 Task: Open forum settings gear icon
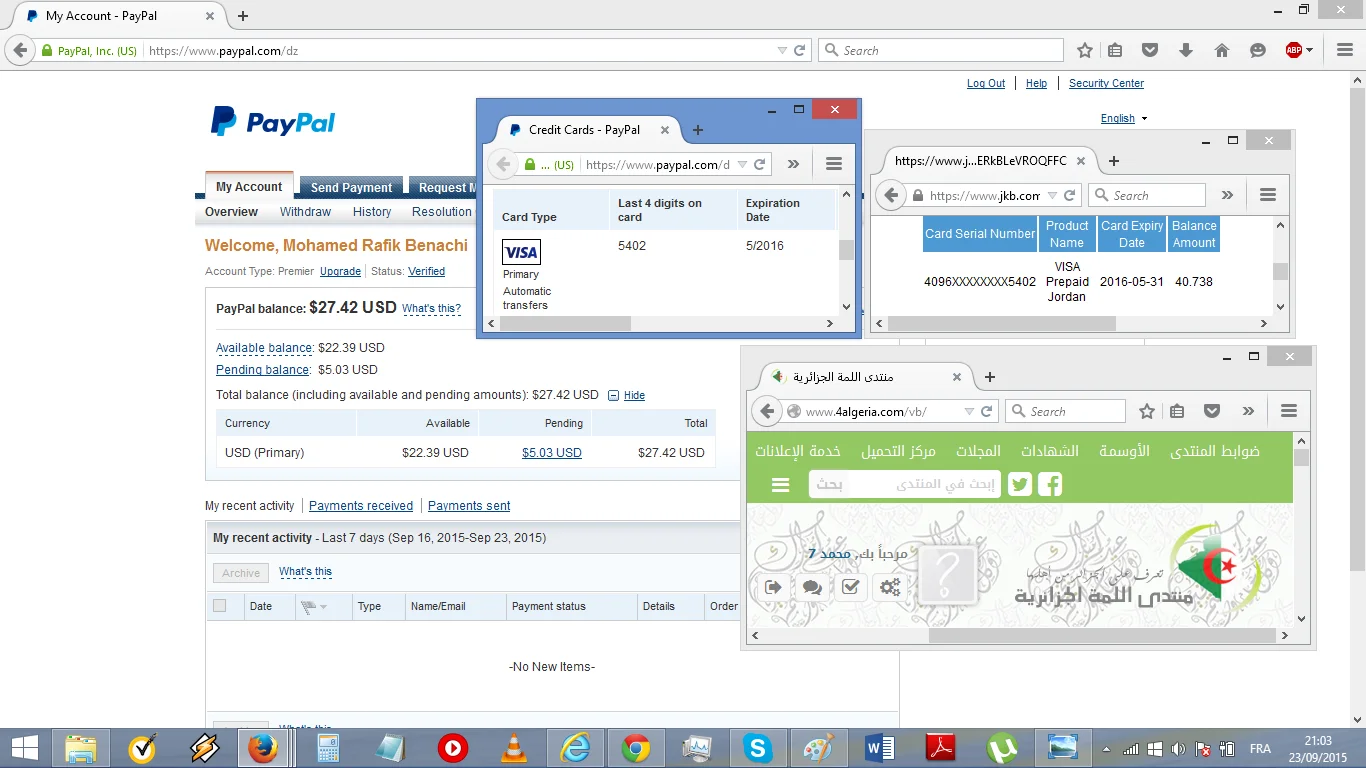890,587
